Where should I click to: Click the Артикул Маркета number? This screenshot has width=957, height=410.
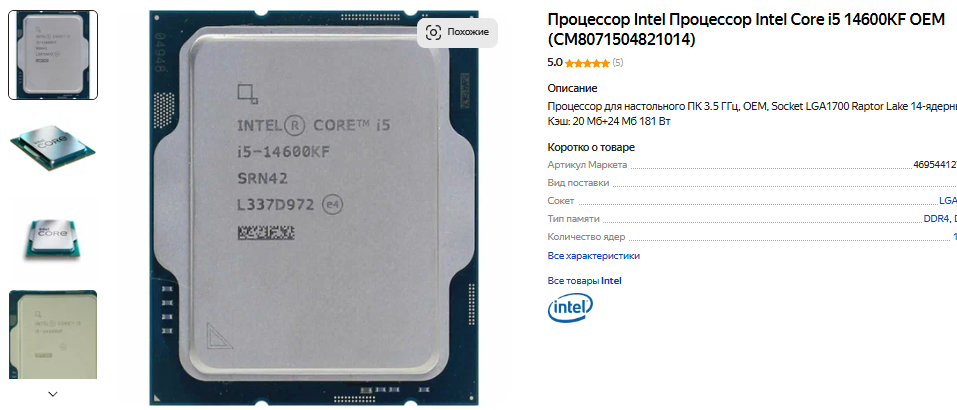[x=935, y=165]
